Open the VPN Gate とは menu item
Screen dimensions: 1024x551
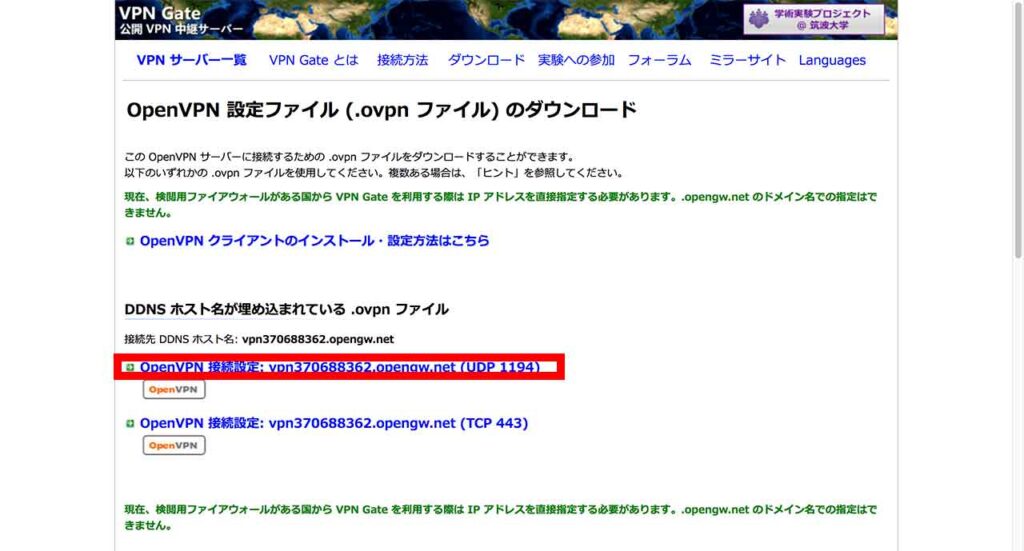(313, 60)
